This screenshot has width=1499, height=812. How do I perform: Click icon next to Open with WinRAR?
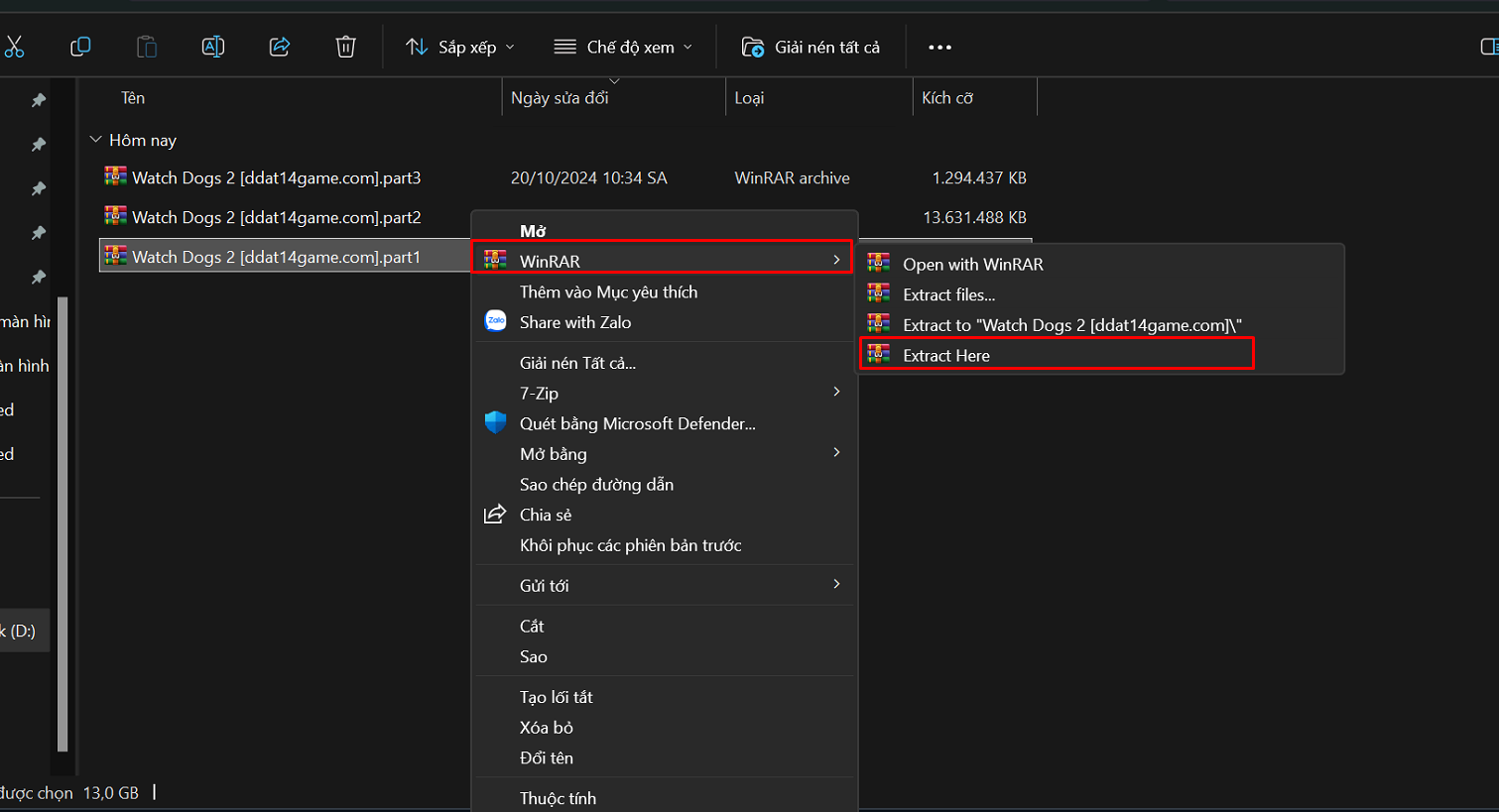[878, 263]
